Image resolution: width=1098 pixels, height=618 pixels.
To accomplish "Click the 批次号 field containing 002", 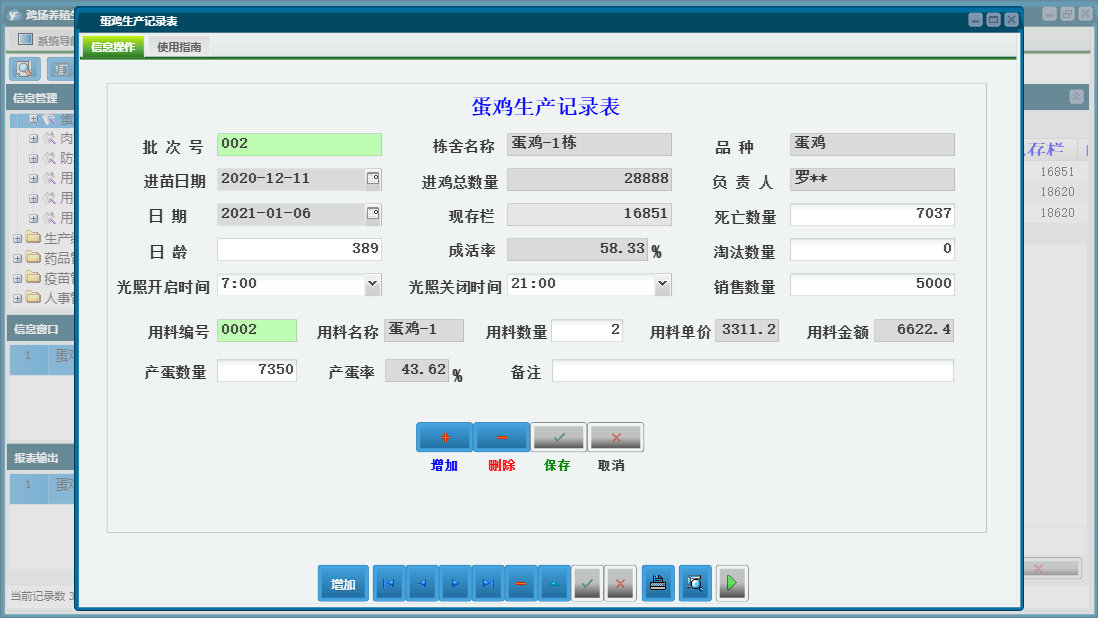I will click(x=299, y=144).
